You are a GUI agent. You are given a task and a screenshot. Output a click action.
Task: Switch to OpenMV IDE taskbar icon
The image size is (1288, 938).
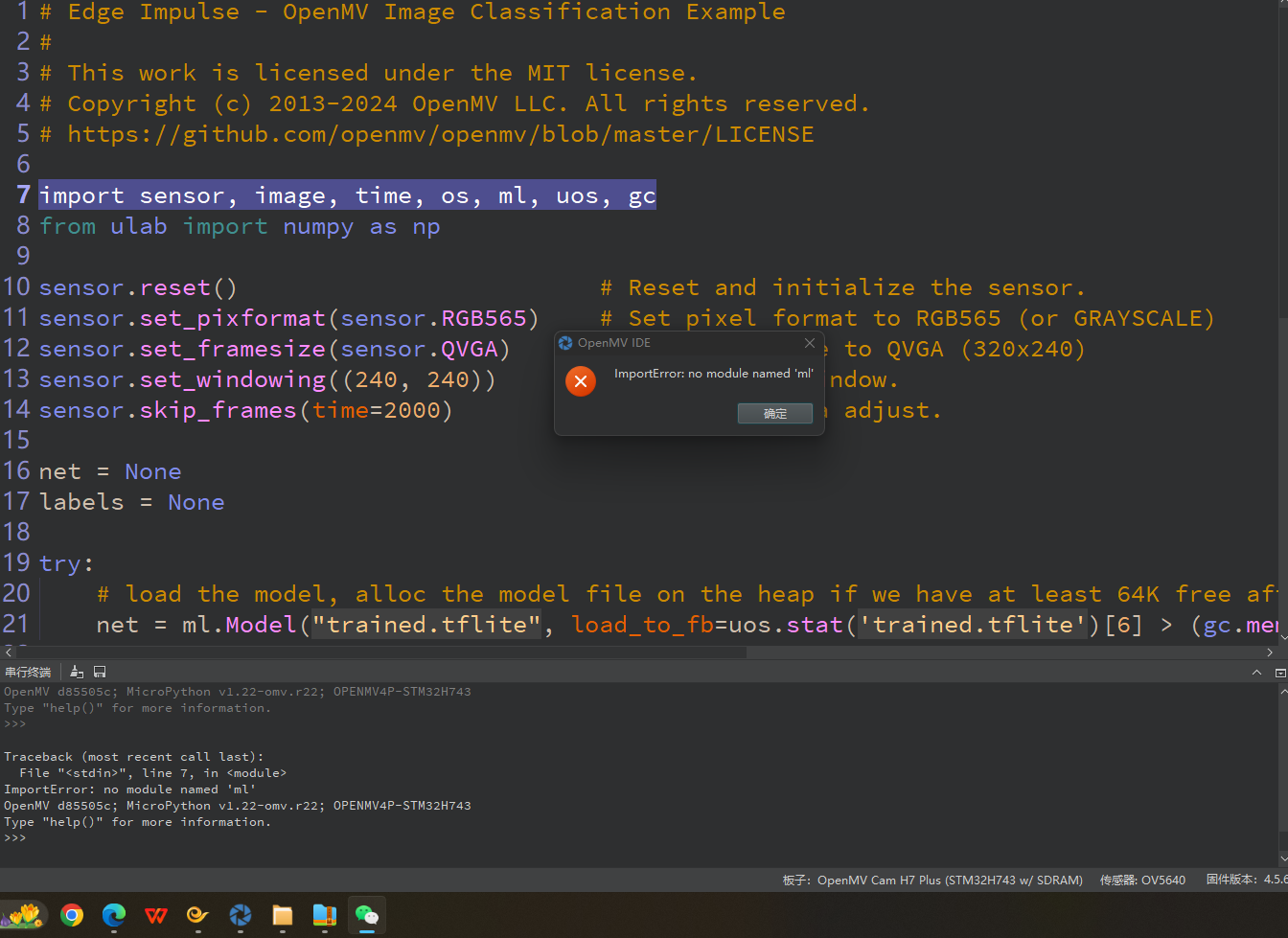tap(241, 915)
